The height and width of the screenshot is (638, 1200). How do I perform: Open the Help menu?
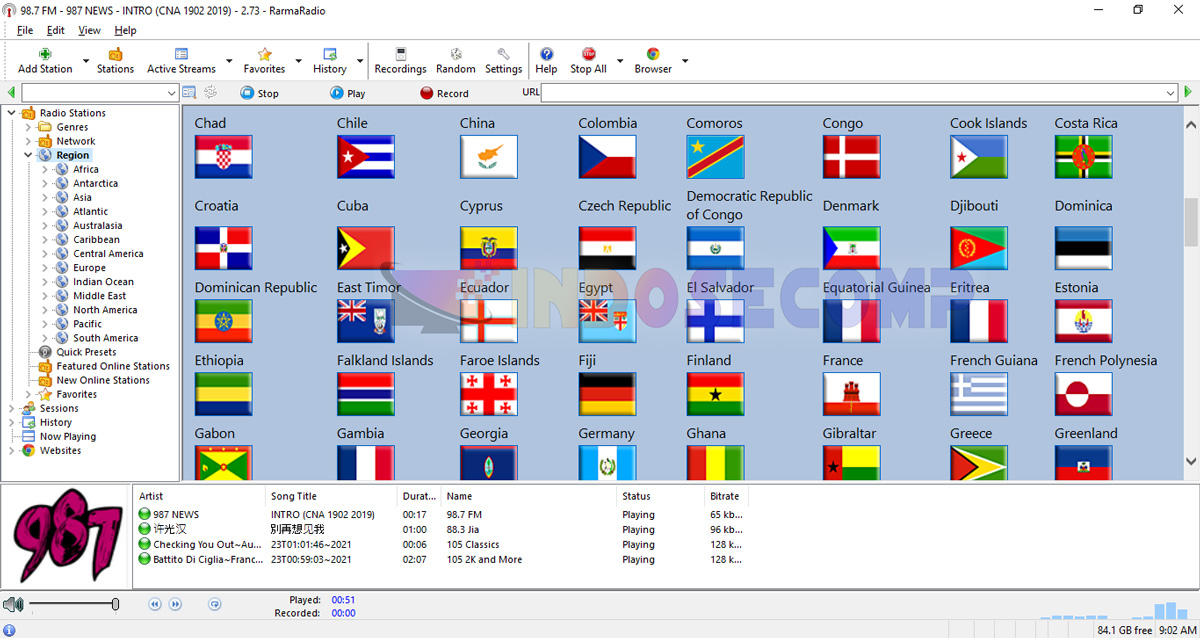pyautogui.click(x=125, y=30)
